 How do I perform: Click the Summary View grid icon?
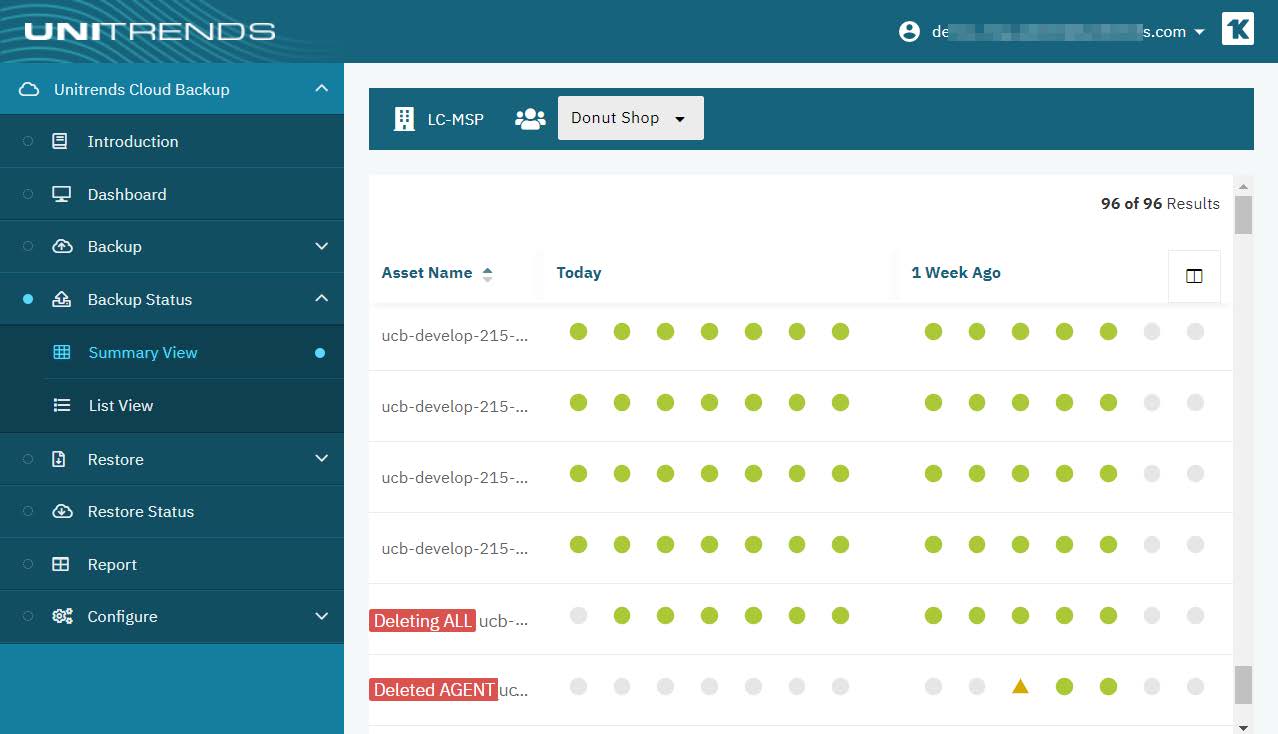coord(61,352)
